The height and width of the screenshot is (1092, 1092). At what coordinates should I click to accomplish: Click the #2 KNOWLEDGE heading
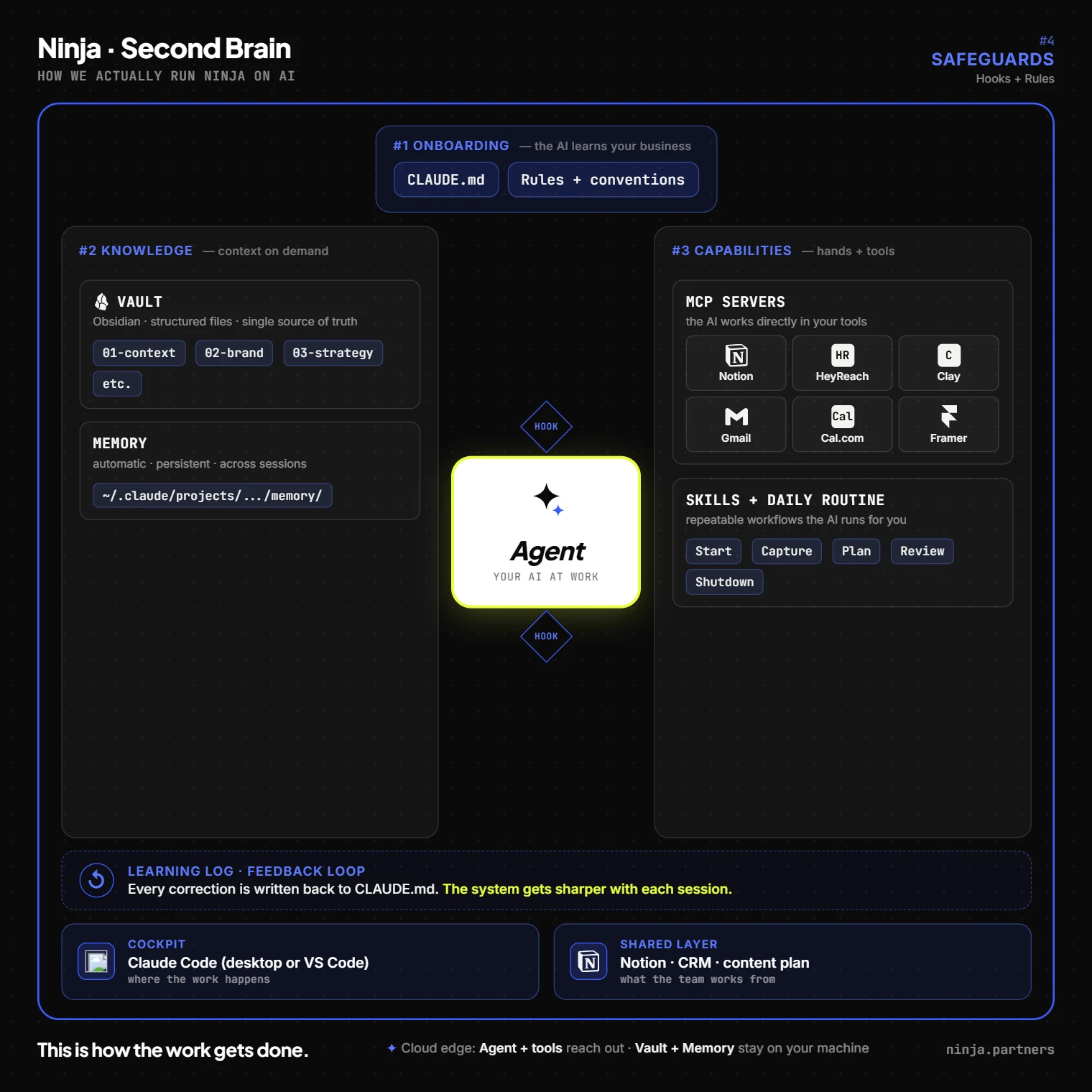pyautogui.click(x=136, y=251)
